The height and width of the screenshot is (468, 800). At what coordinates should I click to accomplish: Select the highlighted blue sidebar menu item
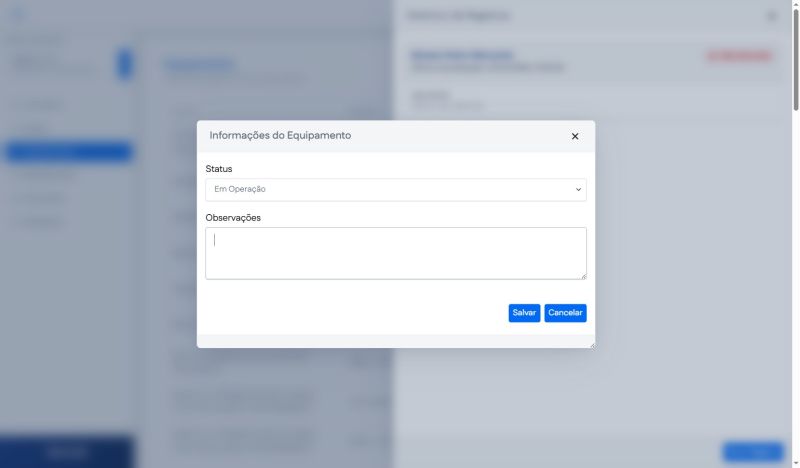[68, 152]
